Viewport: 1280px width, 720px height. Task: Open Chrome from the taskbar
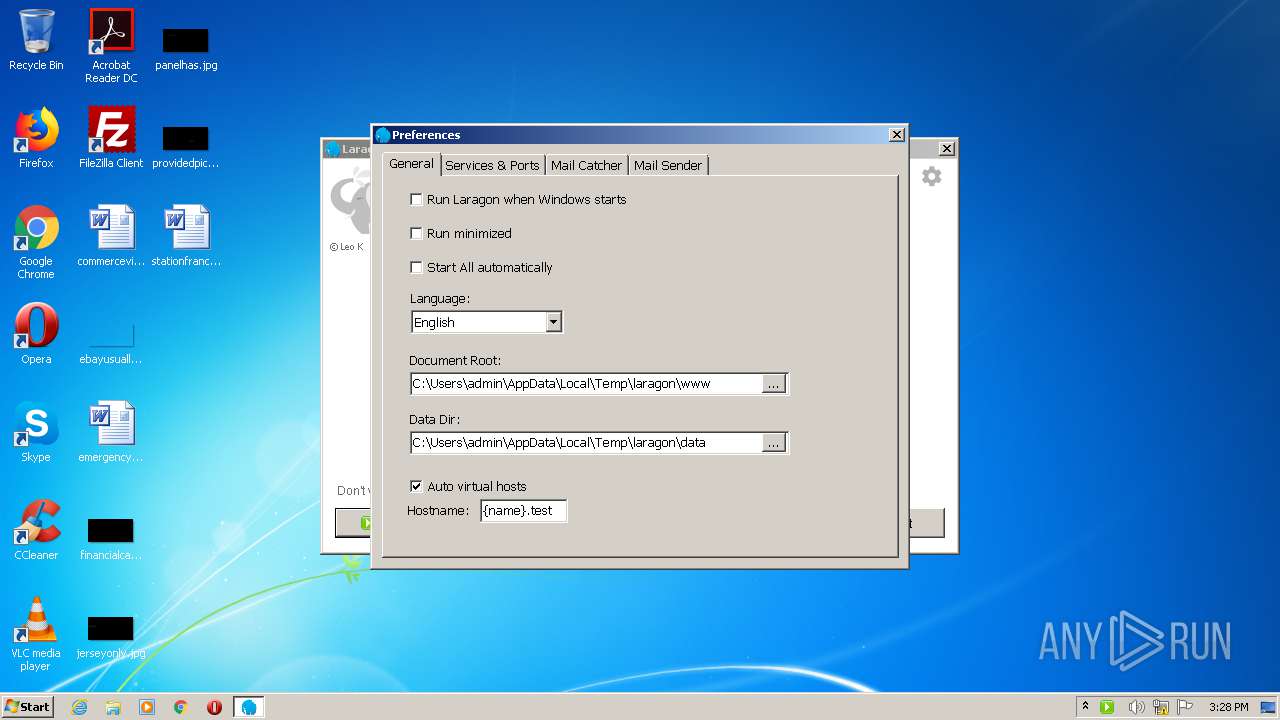(181, 707)
